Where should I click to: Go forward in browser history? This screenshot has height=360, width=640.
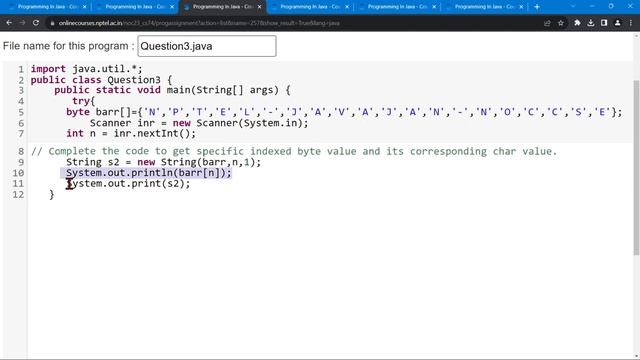tap(22, 23)
